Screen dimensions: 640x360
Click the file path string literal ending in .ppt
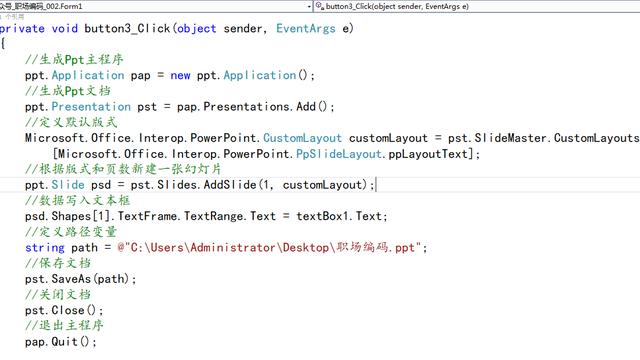269,248
